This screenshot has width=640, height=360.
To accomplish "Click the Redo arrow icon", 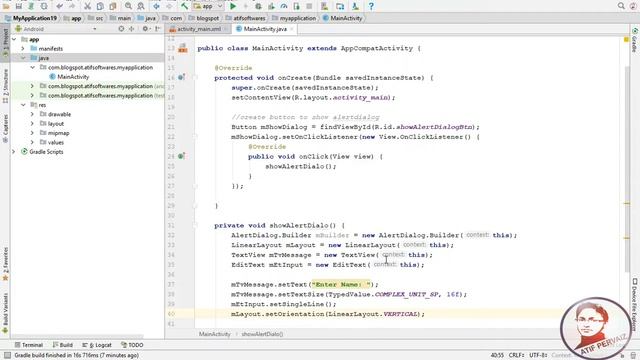I will (x=72, y=6).
